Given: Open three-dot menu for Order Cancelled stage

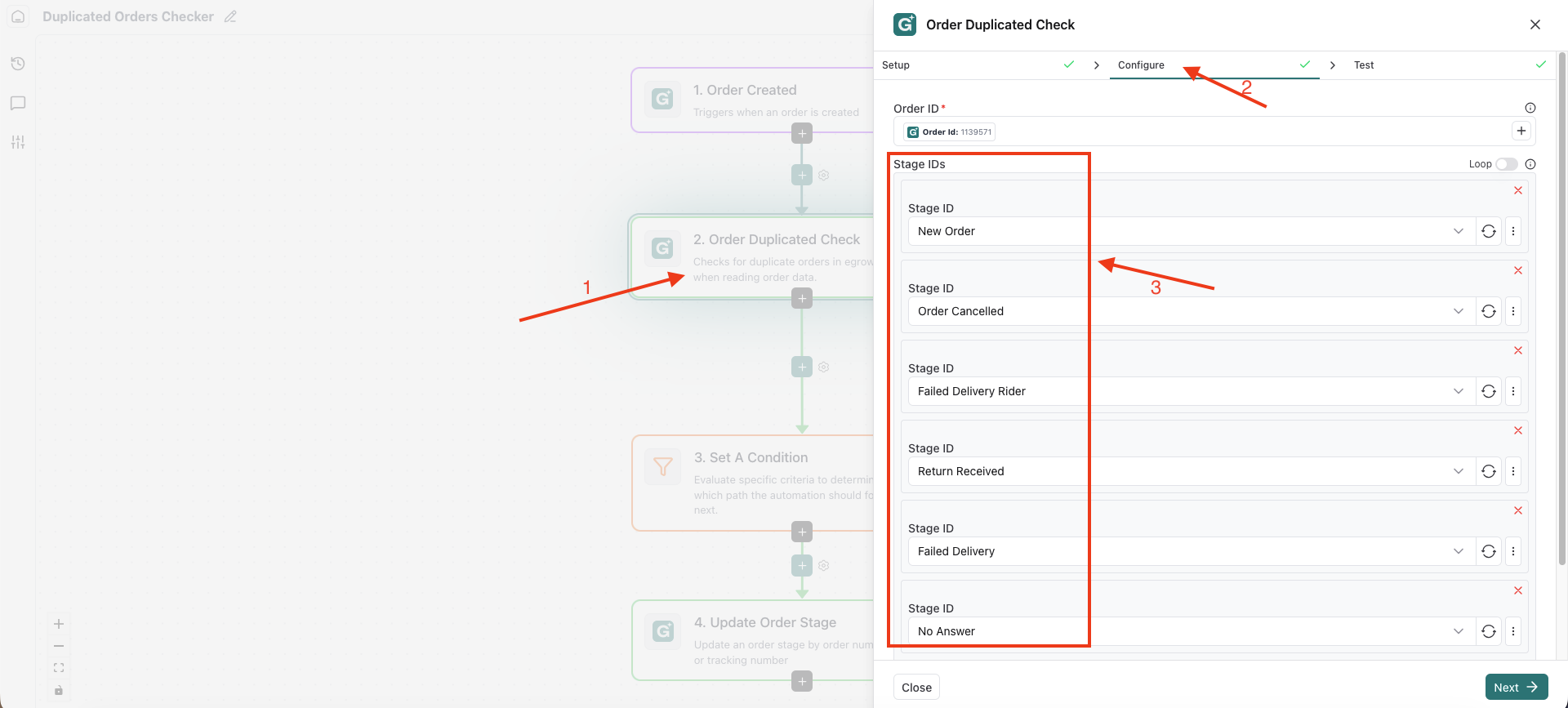Looking at the screenshot, I should [1513, 311].
